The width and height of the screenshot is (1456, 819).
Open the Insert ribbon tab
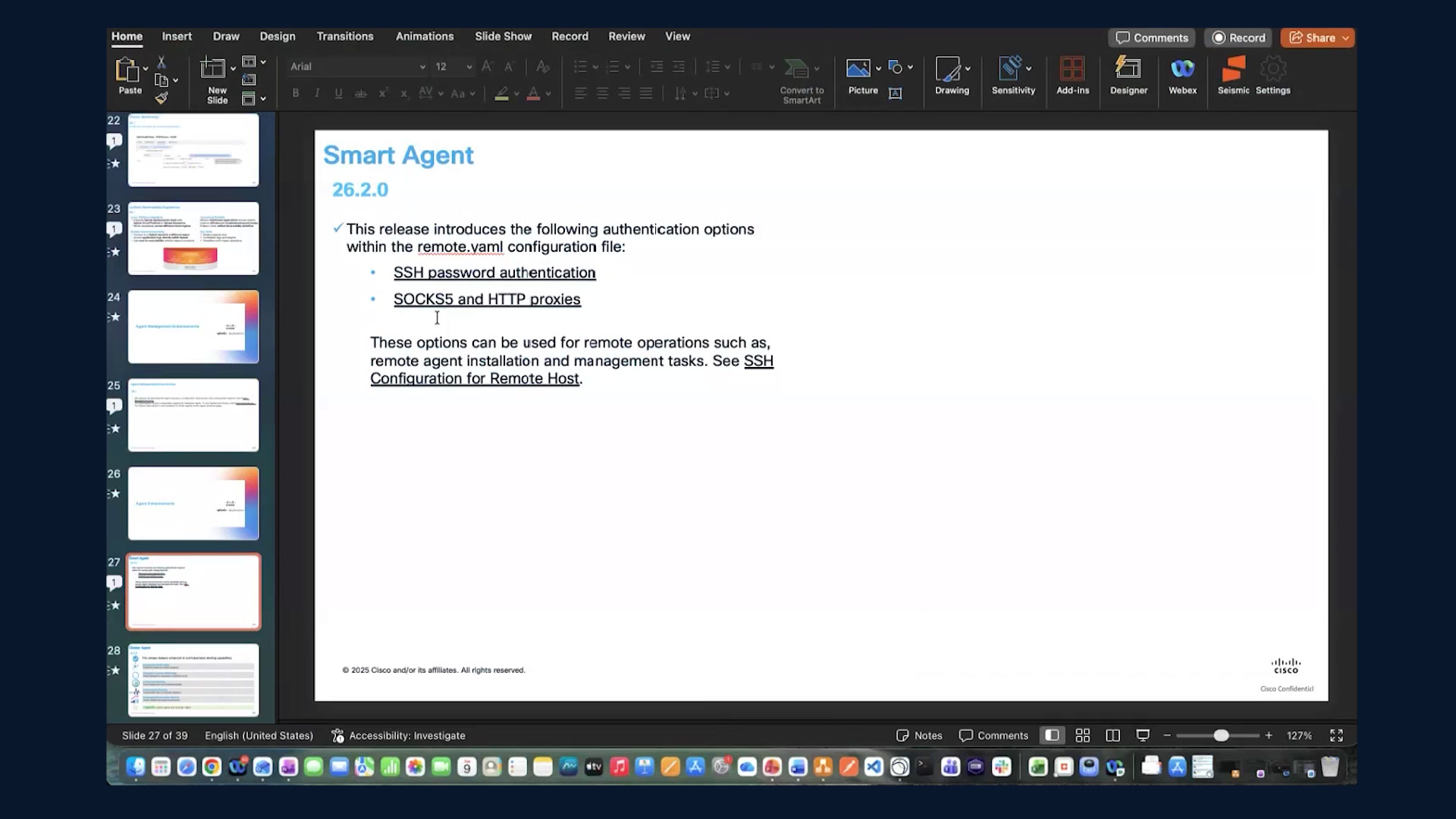click(177, 36)
